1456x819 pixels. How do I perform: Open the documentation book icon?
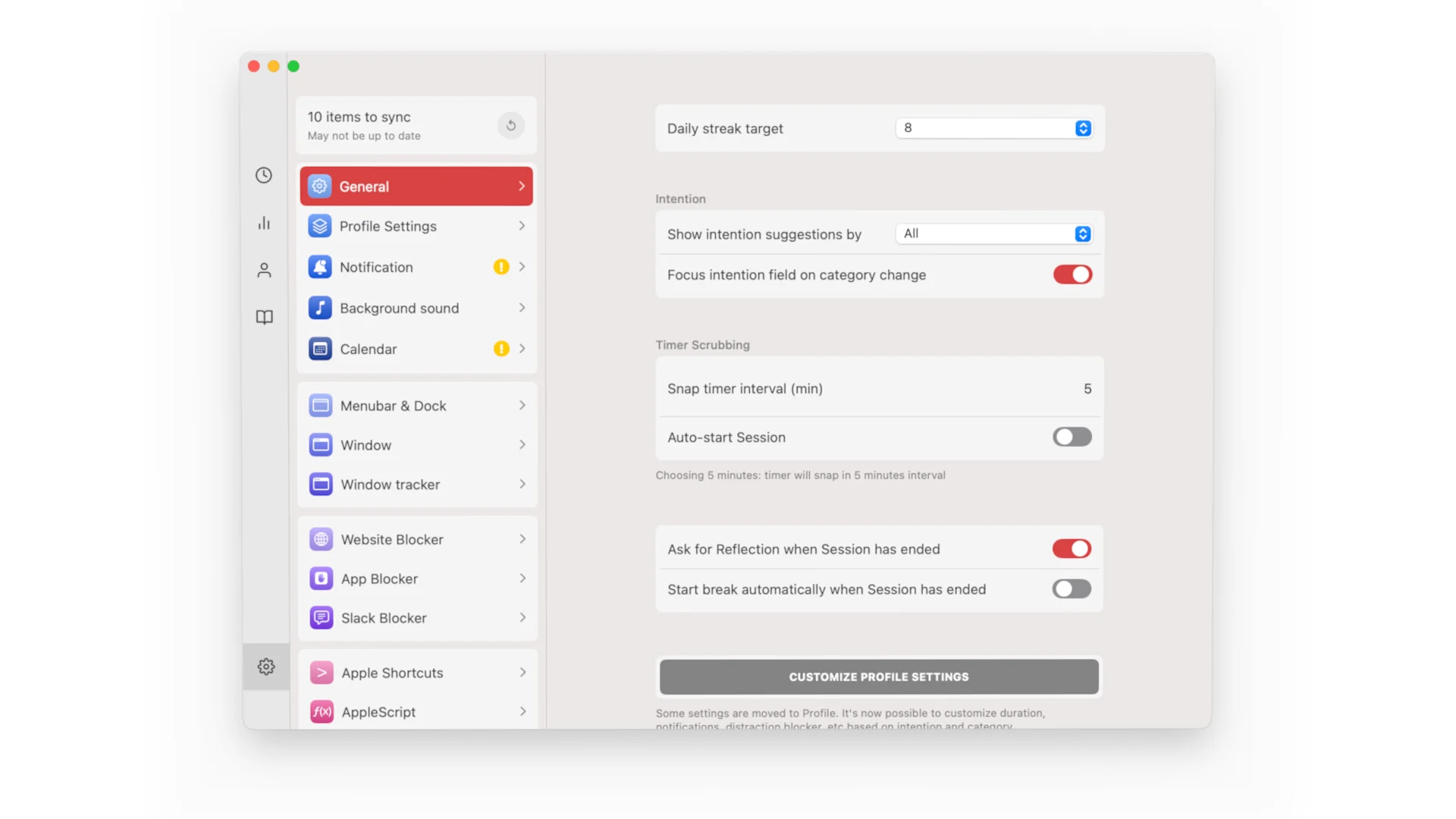tap(264, 317)
